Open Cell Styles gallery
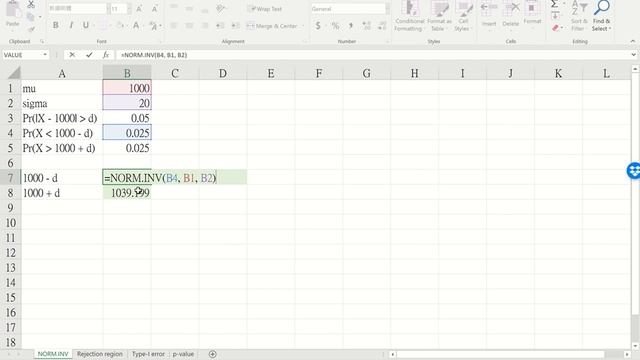Viewport: 640px width, 360px height. pyautogui.click(x=463, y=16)
